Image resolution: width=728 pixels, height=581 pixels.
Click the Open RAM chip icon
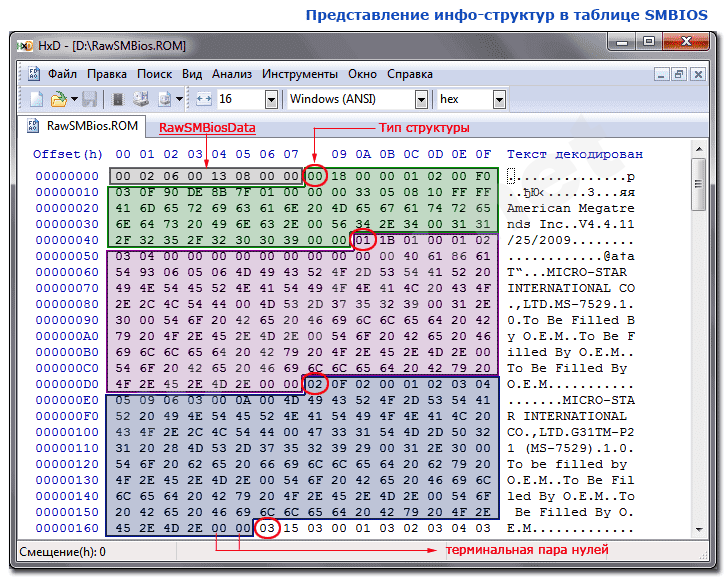tap(118, 99)
